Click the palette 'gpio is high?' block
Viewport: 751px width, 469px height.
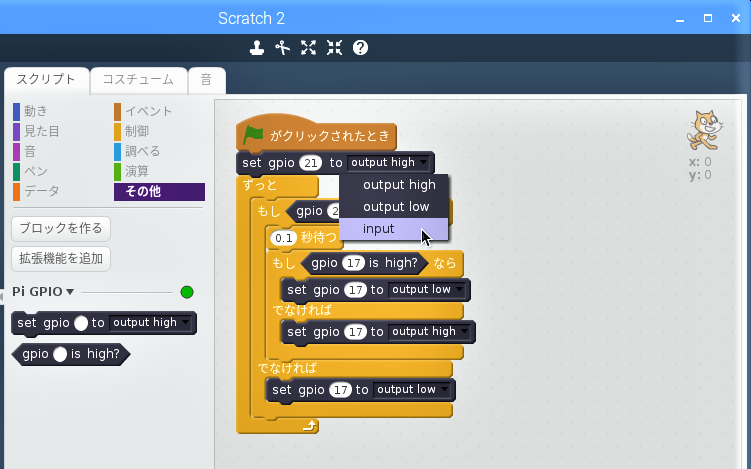point(71,355)
